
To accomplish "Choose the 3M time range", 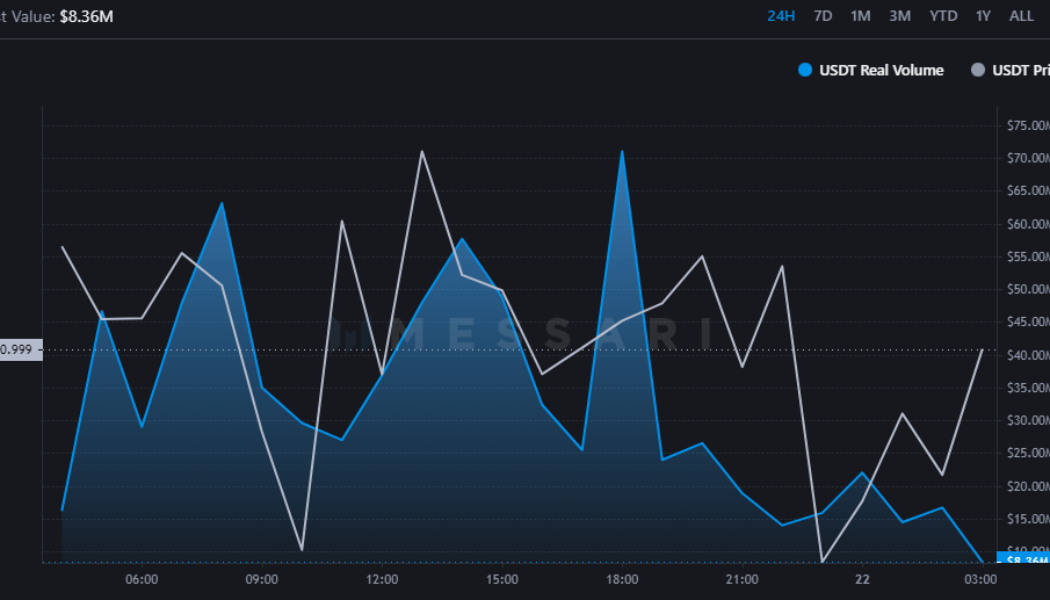I will (x=900, y=16).
